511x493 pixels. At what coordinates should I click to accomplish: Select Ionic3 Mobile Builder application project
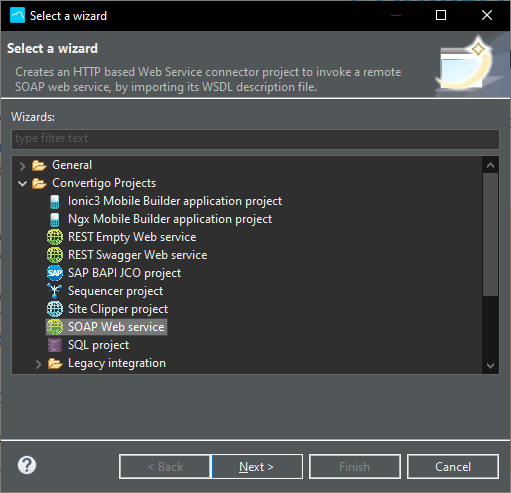[175, 201]
